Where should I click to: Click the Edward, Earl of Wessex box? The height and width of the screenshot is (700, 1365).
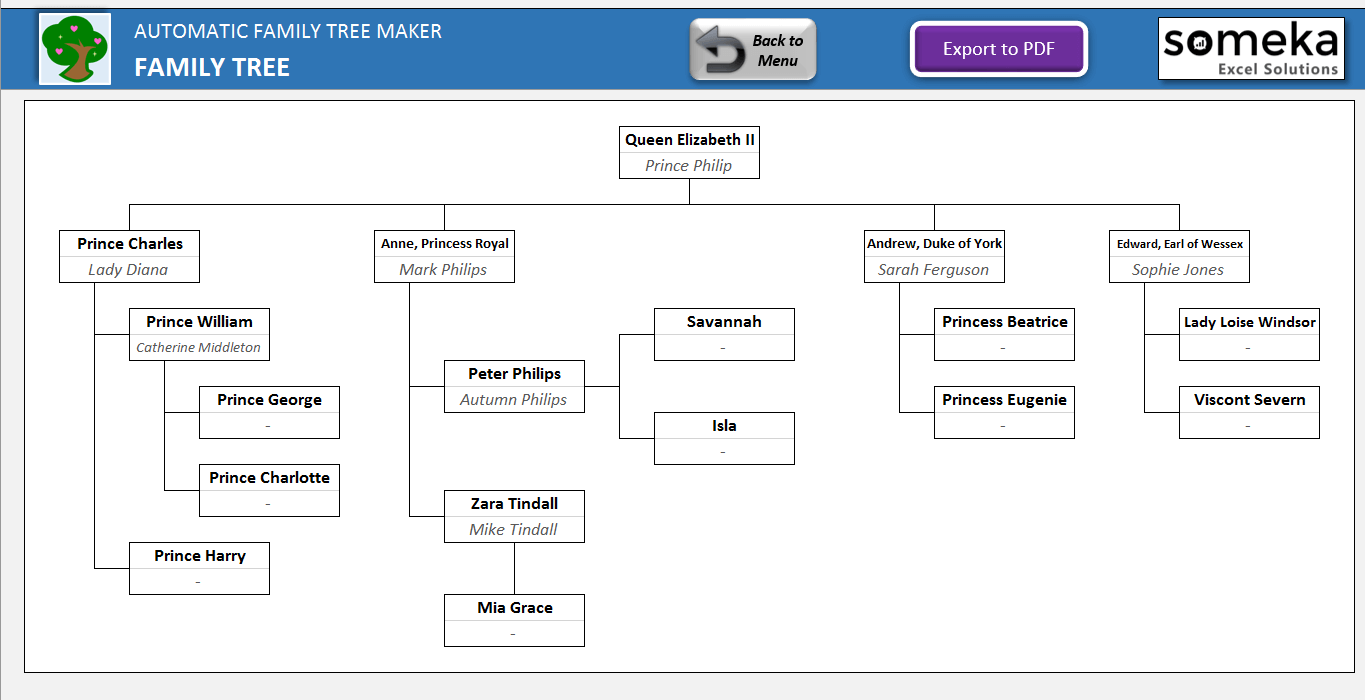click(1178, 256)
